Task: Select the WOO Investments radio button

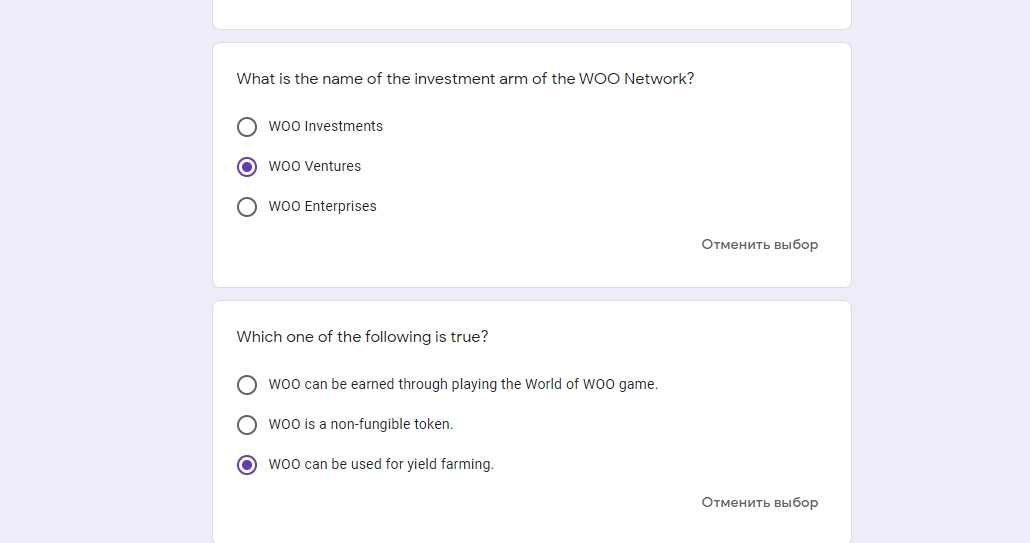Action: [x=247, y=127]
